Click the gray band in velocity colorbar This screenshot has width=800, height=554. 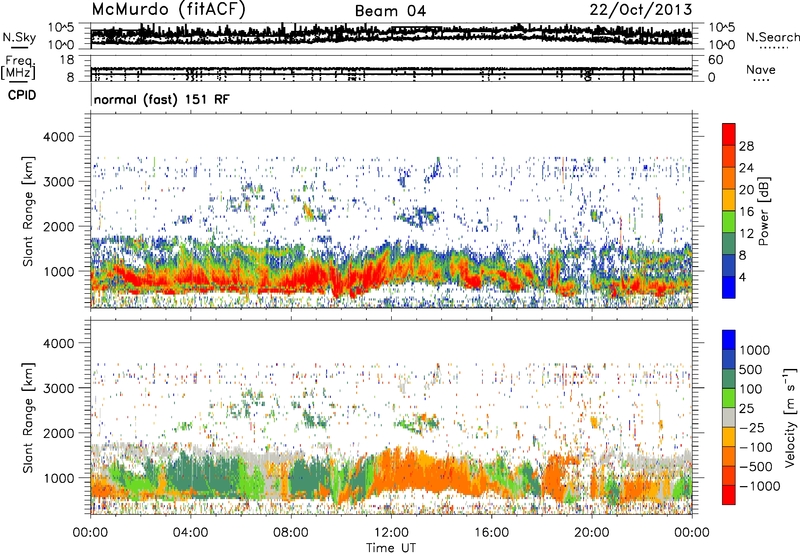[729, 417]
